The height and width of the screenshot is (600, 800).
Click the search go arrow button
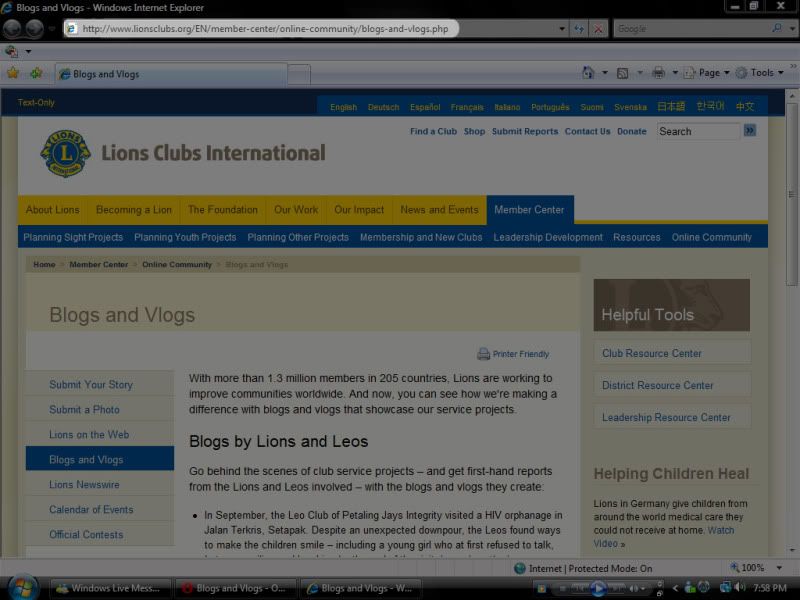coord(750,131)
